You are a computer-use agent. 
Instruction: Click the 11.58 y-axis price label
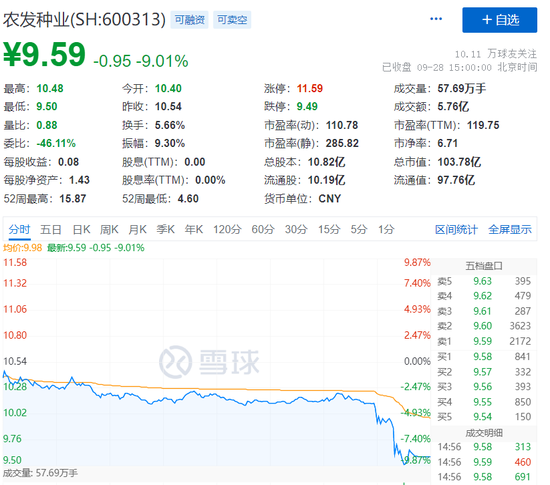pyautogui.click(x=15, y=263)
